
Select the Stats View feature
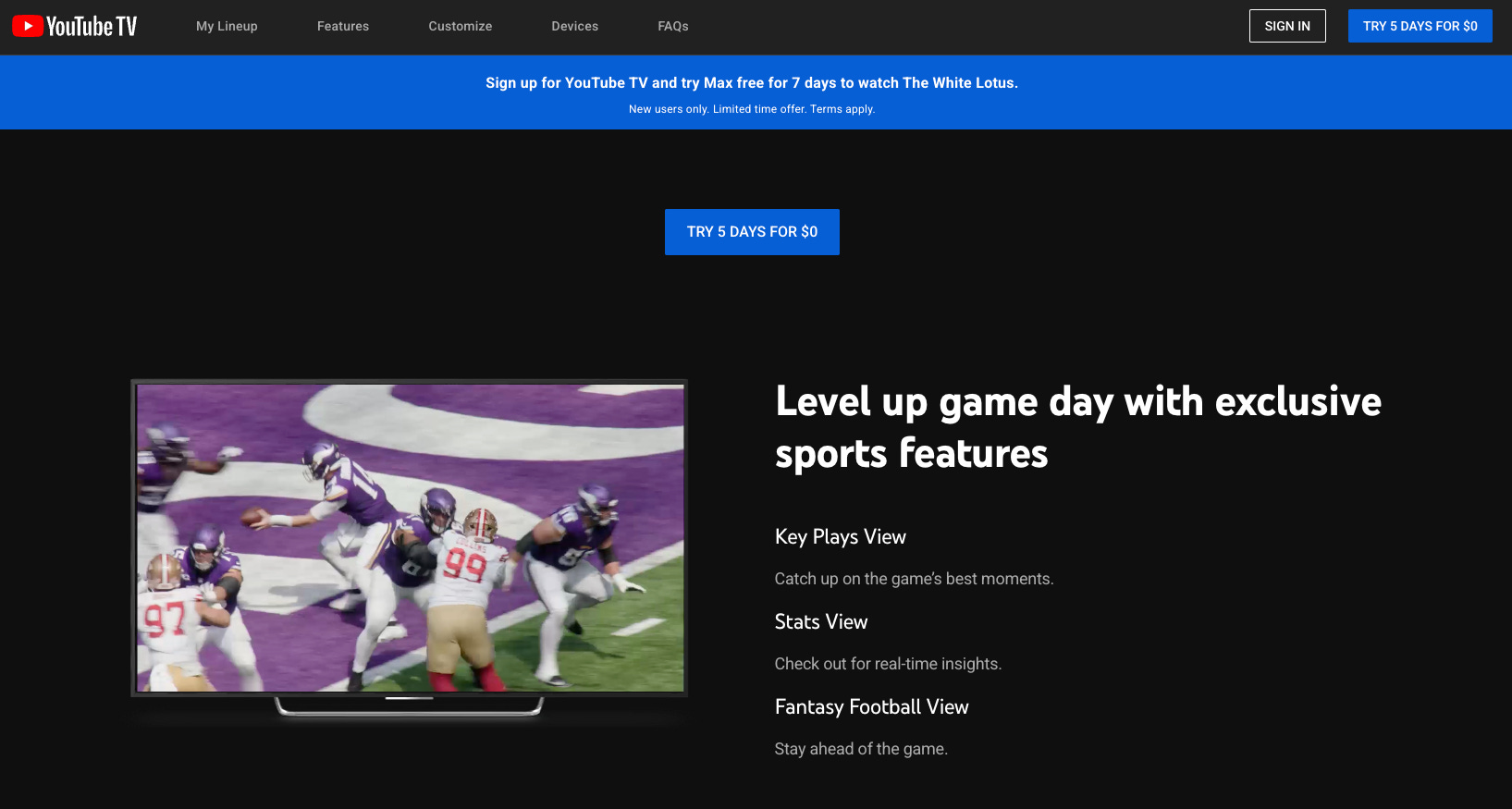821,621
